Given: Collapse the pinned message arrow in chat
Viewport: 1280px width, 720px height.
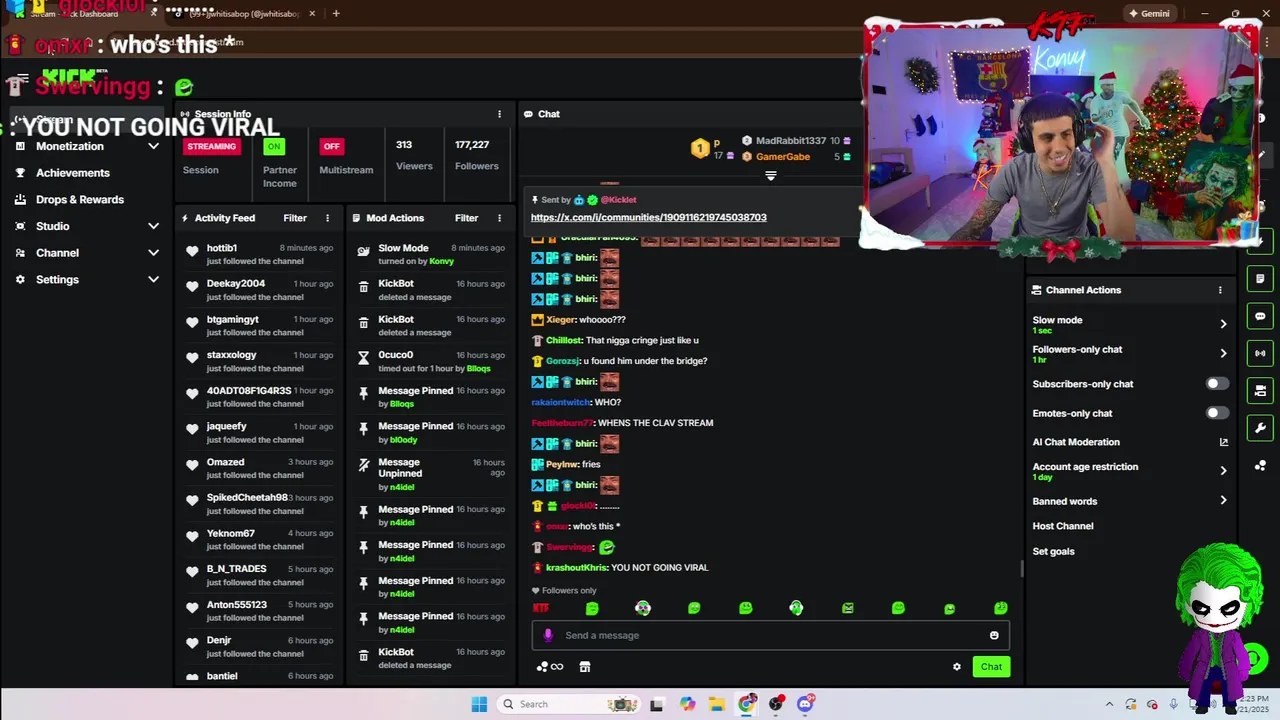Looking at the screenshot, I should pyautogui.click(x=770, y=176).
